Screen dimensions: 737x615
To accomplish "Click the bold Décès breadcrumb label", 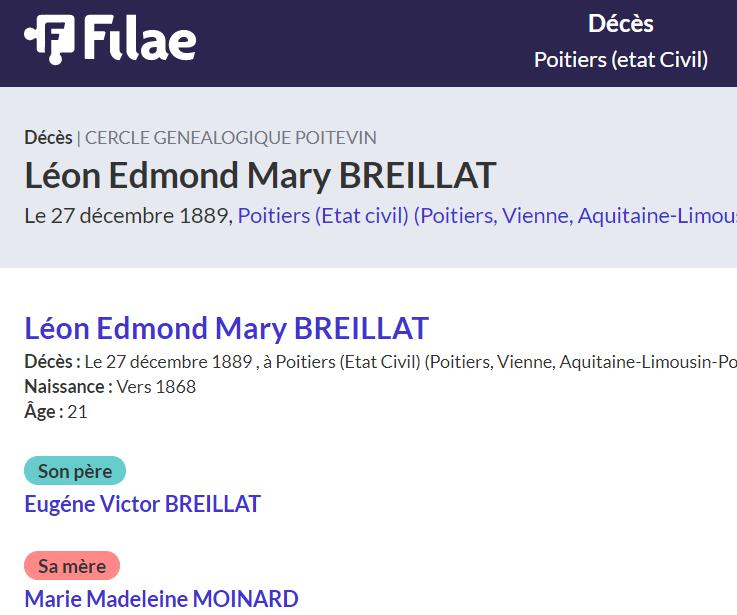I will point(48,138).
